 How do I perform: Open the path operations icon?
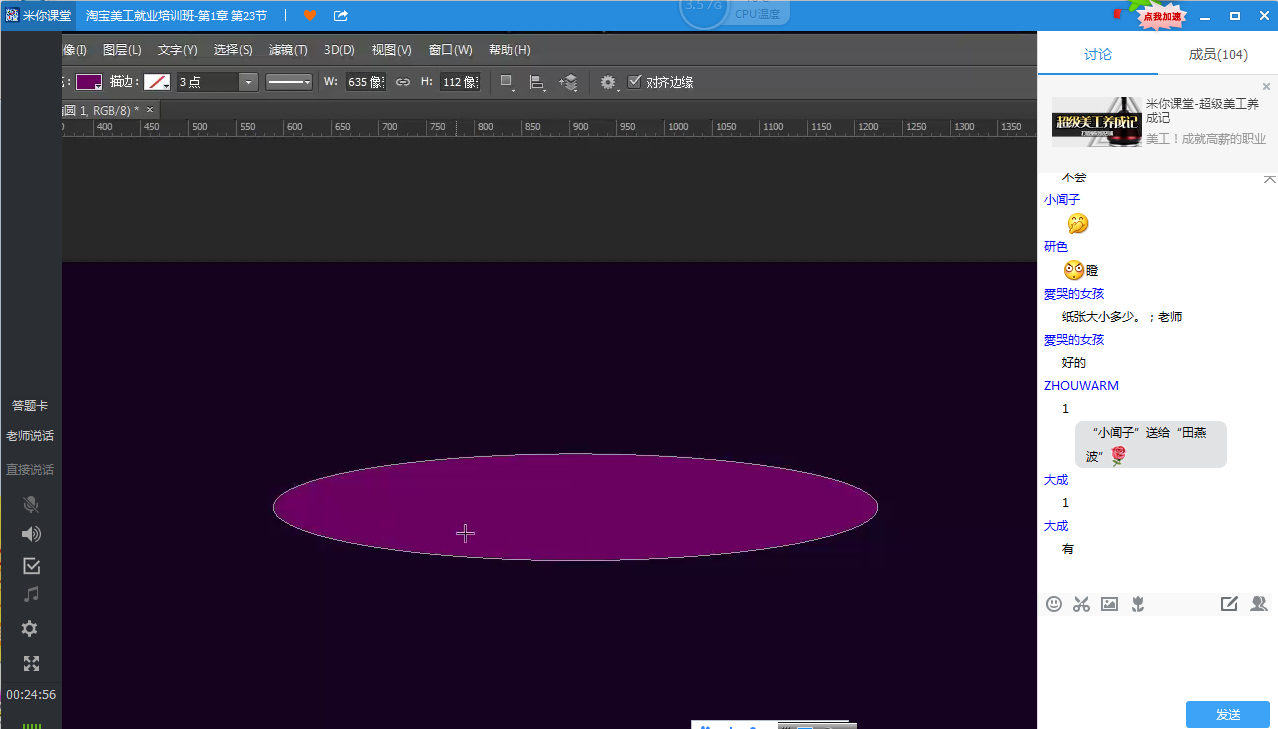507,82
